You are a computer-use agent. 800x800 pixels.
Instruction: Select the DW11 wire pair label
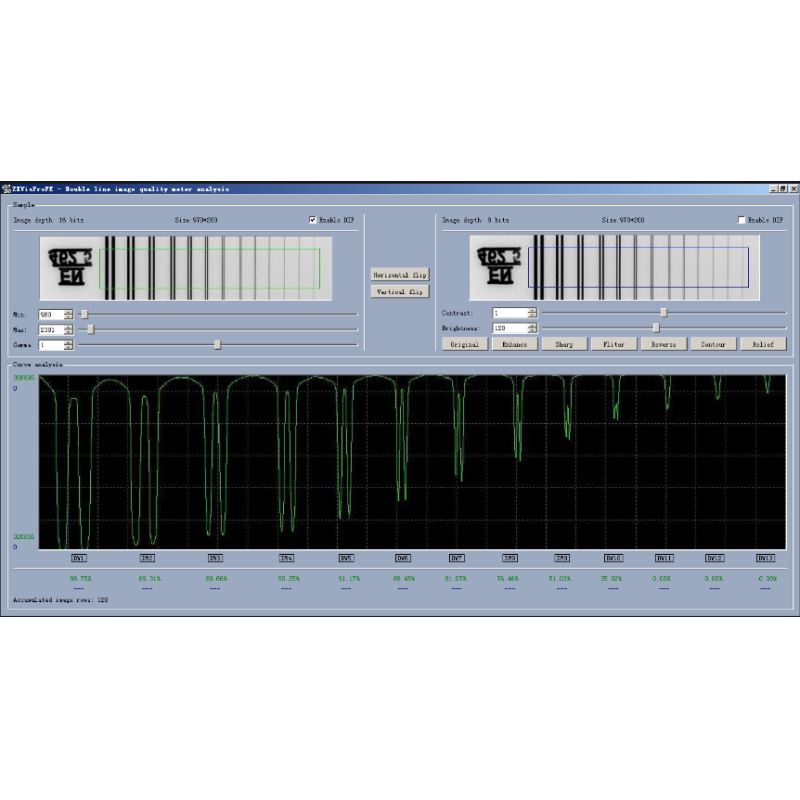(x=664, y=558)
